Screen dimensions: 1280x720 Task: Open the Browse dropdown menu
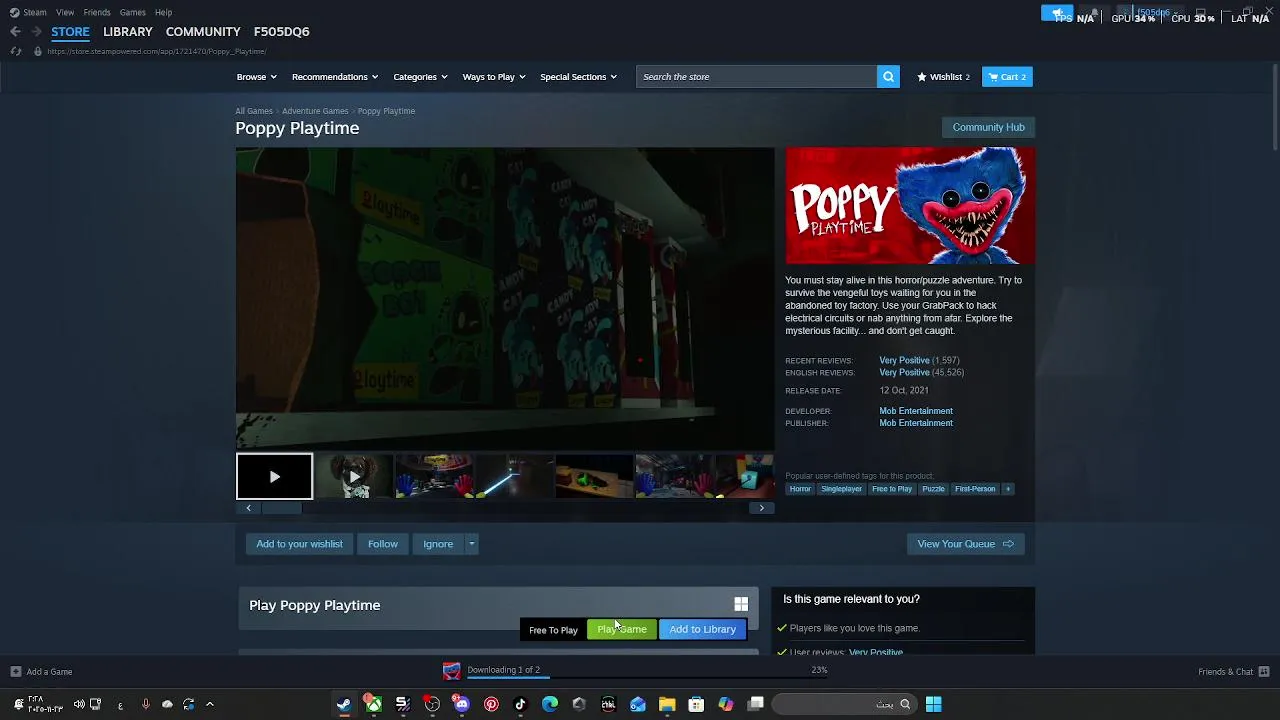coord(256,77)
